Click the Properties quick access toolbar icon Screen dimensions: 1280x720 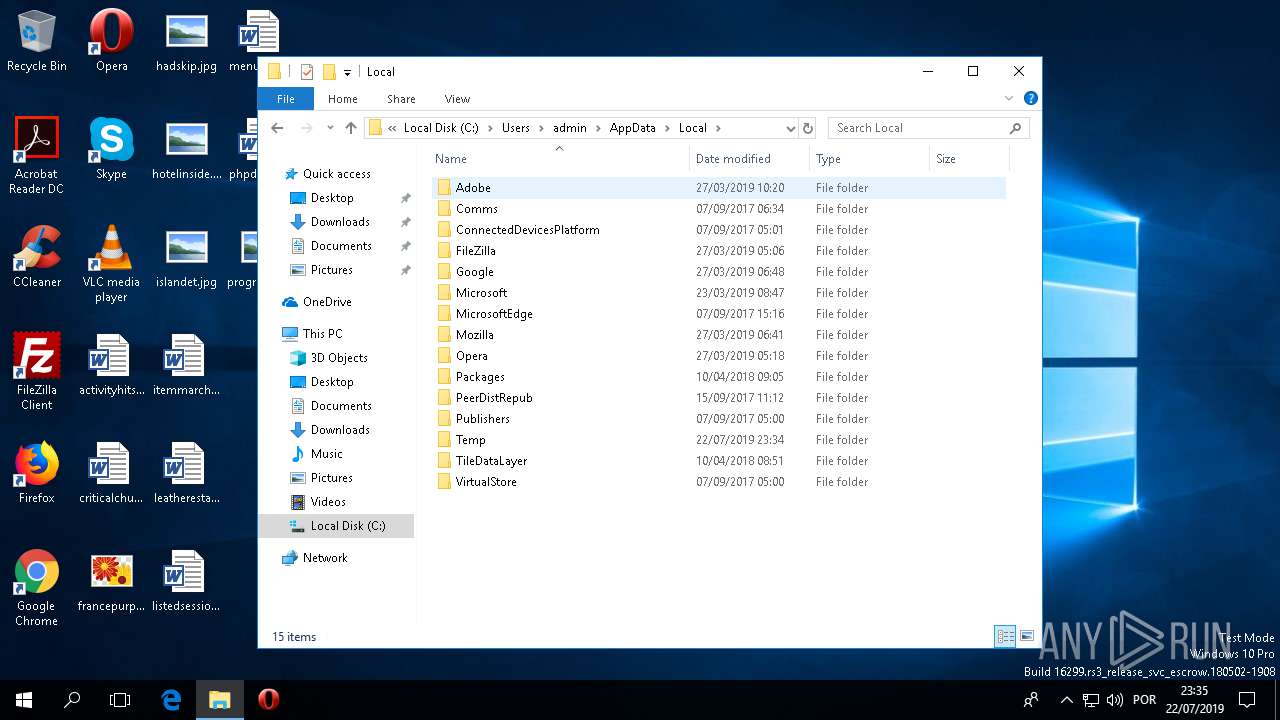tap(307, 72)
